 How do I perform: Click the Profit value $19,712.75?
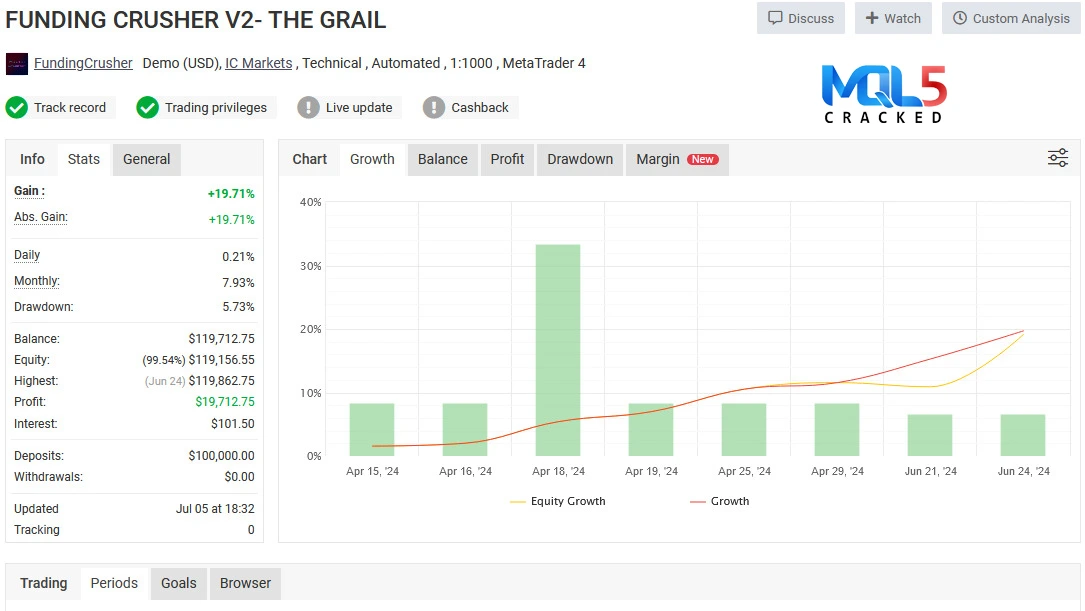(x=225, y=401)
